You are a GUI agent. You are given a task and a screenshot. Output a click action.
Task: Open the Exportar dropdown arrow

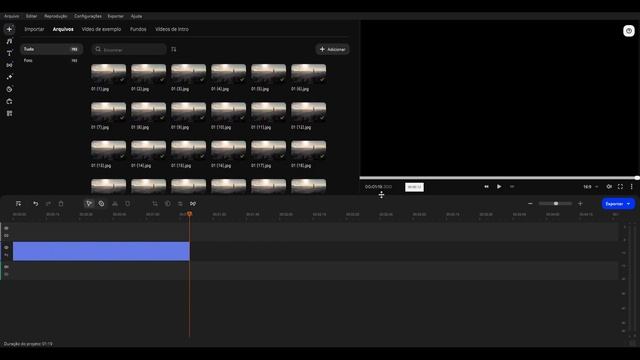[629, 204]
